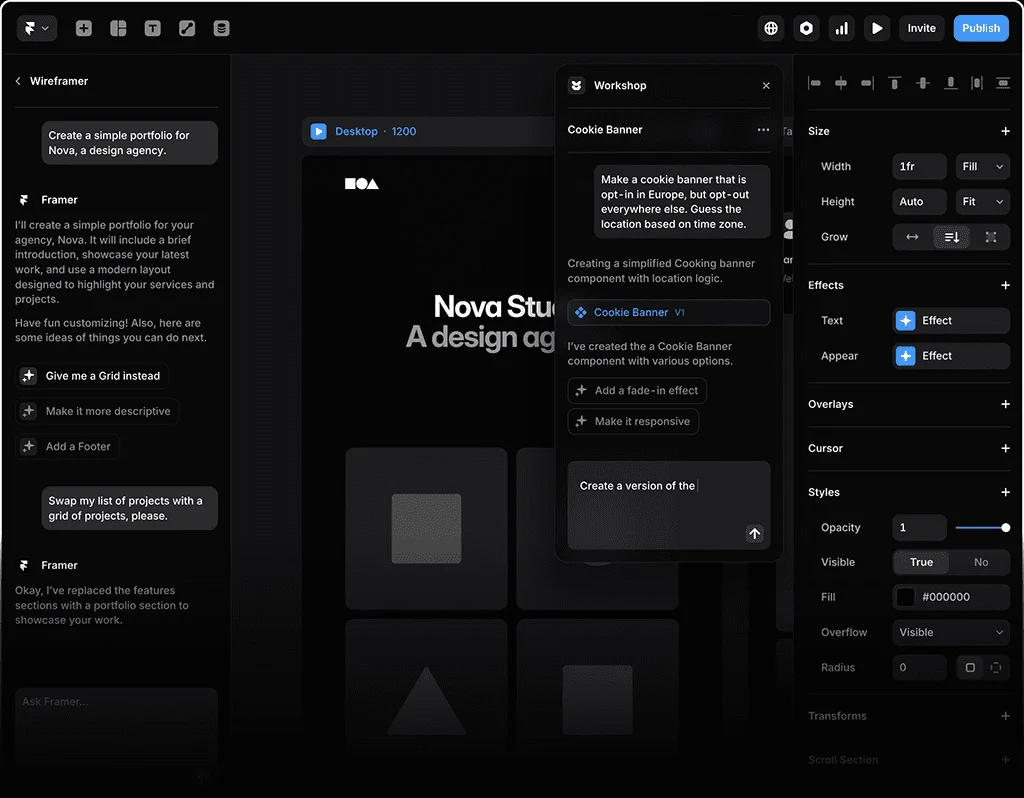The image size is (1024, 798).
Task: Open the Width Fill dropdown
Action: 982,167
